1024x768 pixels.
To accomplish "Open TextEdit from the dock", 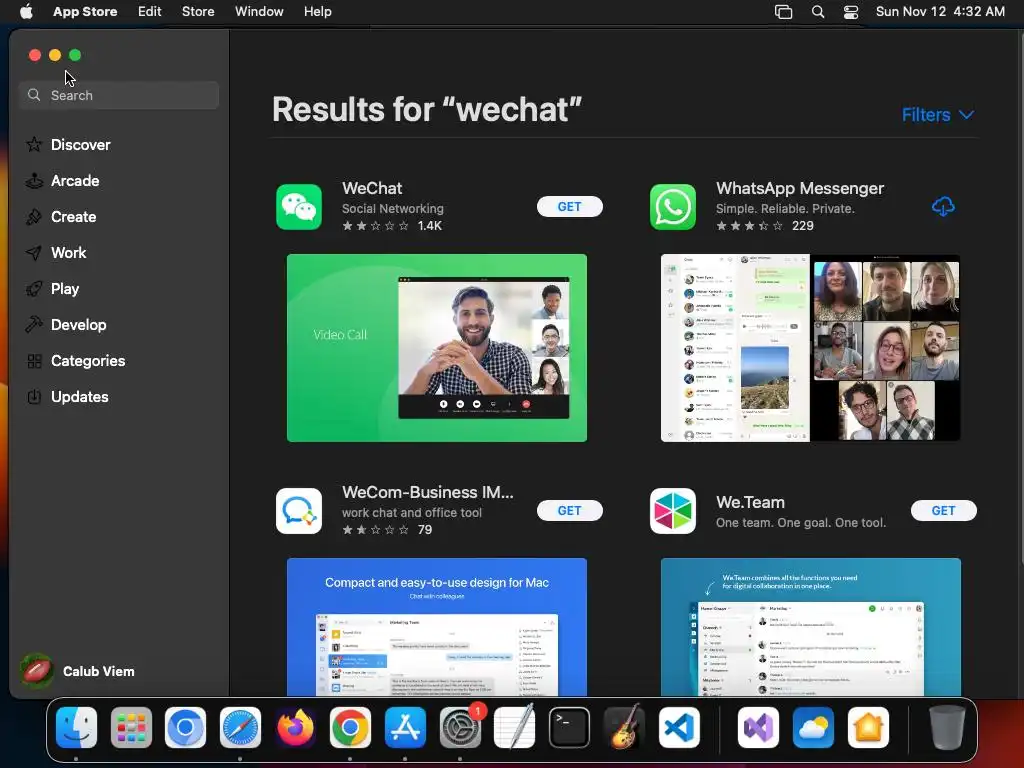I will [x=515, y=727].
